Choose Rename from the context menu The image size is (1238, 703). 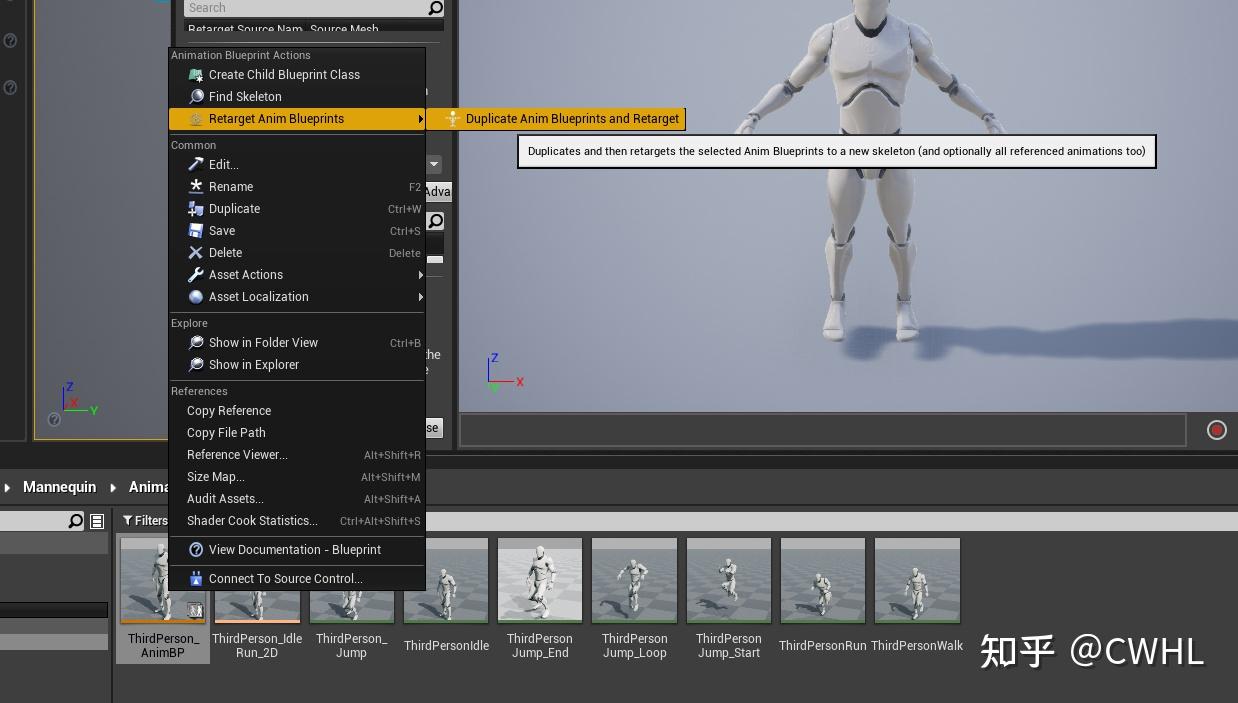tap(231, 187)
